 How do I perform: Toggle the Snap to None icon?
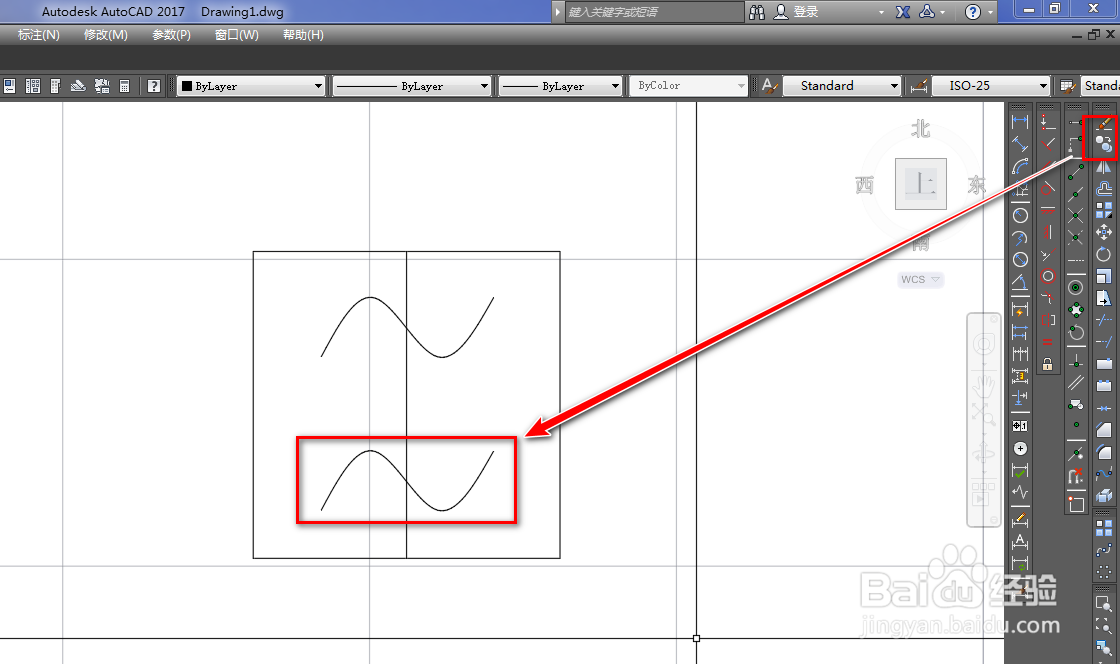tap(1076, 476)
